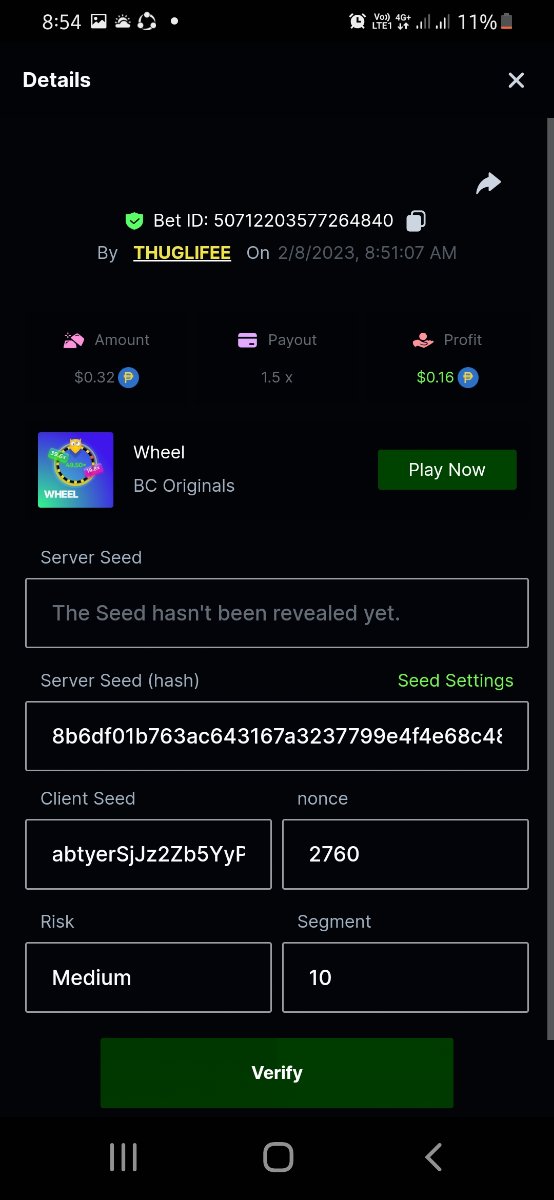The image size is (554, 1200).
Task: Tap the share arrow icon
Action: (x=488, y=183)
